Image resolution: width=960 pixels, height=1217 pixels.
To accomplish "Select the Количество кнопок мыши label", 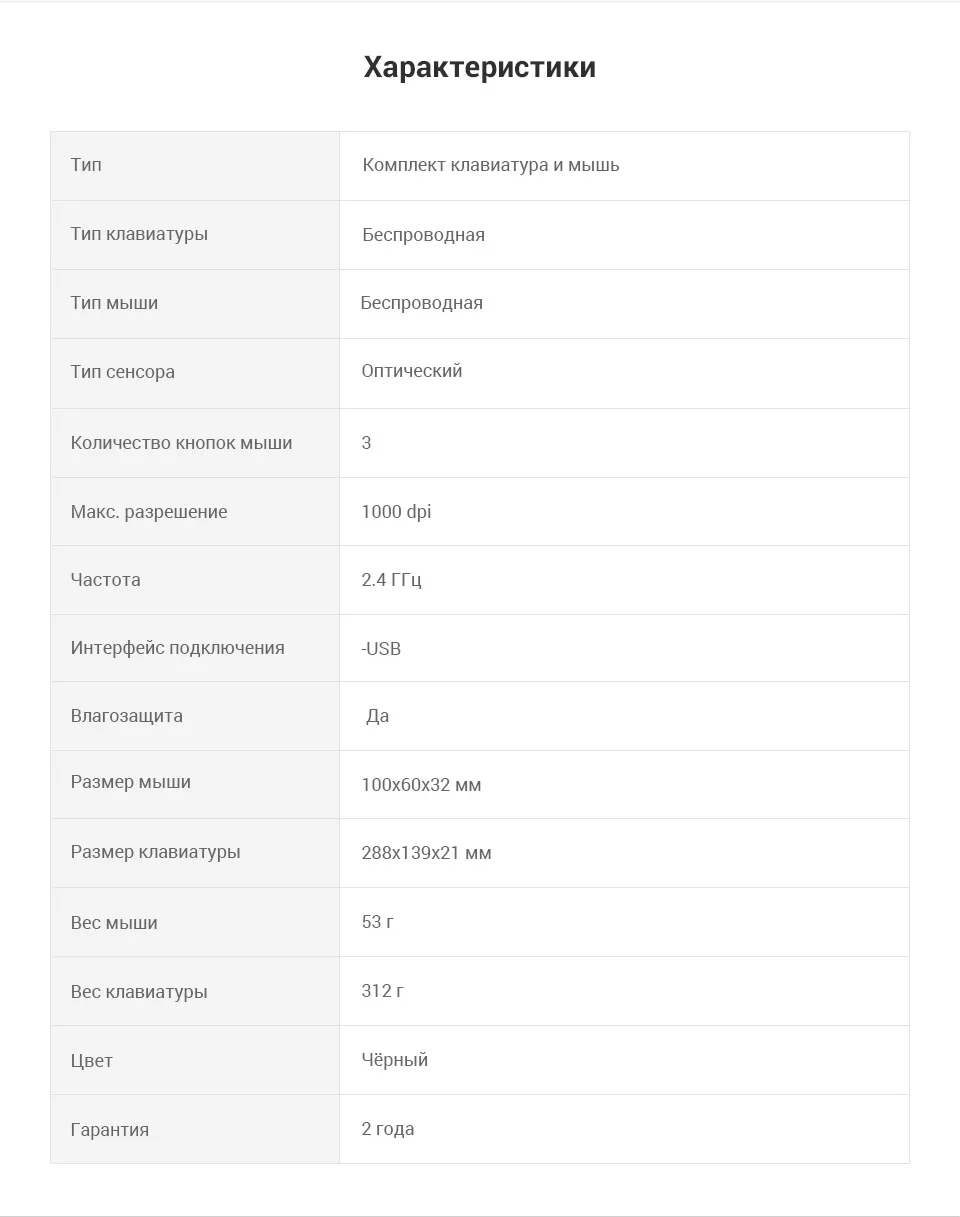I will [x=181, y=442].
